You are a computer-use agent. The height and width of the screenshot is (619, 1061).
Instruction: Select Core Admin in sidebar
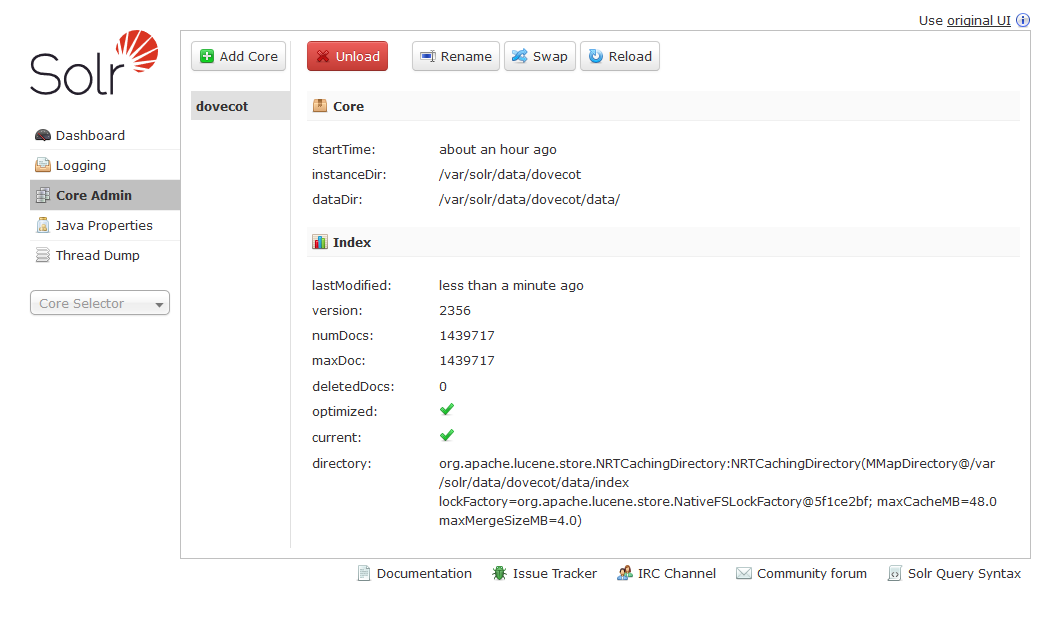[93, 196]
